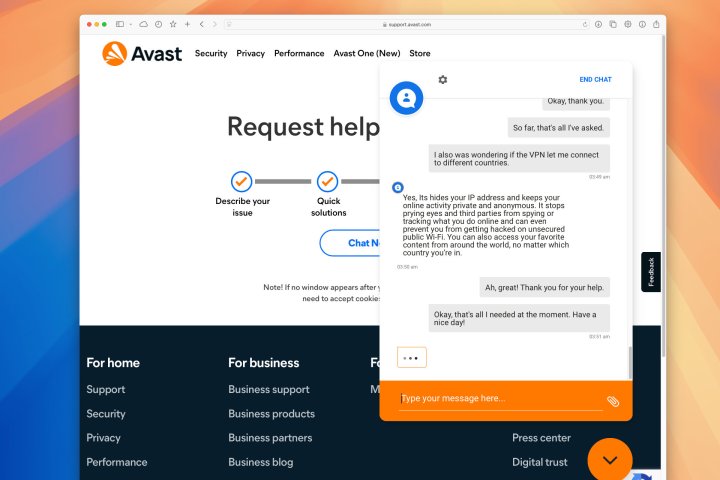Click the 'Describe your issue' step checkmark
Image resolution: width=720 pixels, height=480 pixels.
point(241,181)
